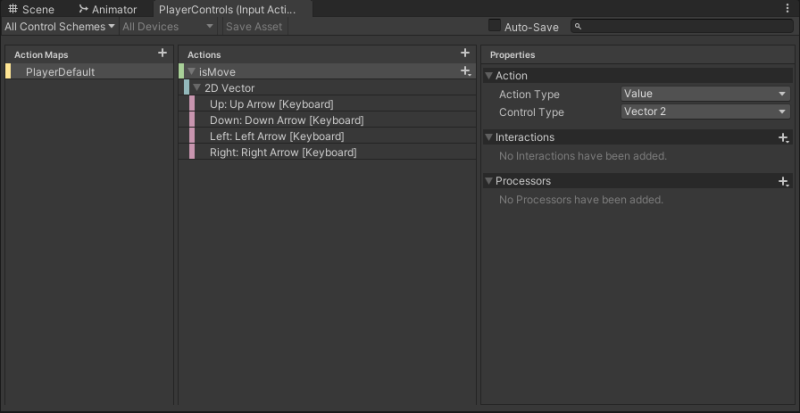The width and height of the screenshot is (800, 413).
Task: Click the Scene tab grid icon
Action: click(13, 9)
